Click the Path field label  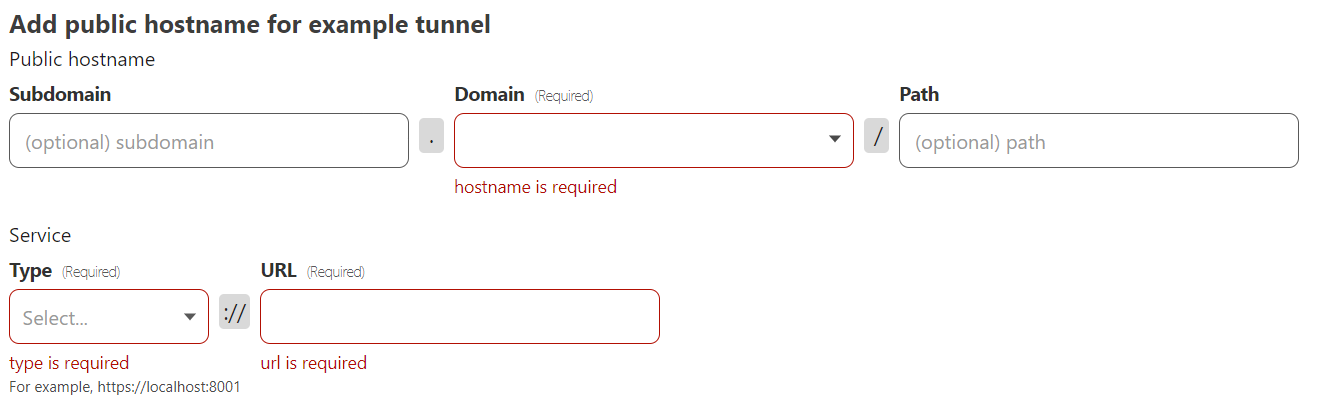pyautogui.click(x=919, y=95)
